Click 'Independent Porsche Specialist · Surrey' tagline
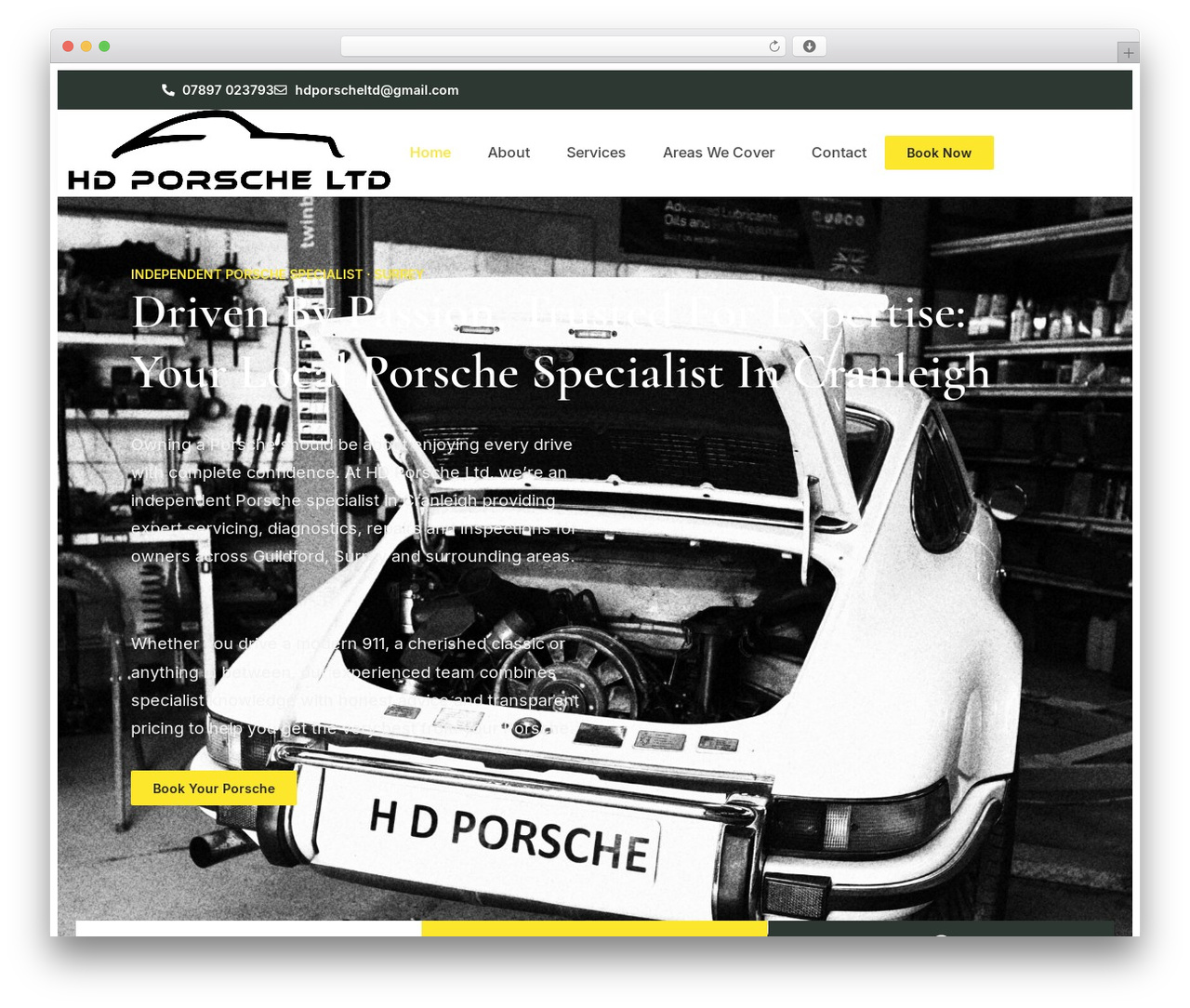Screen dimensions: 1190x1008 277,274
